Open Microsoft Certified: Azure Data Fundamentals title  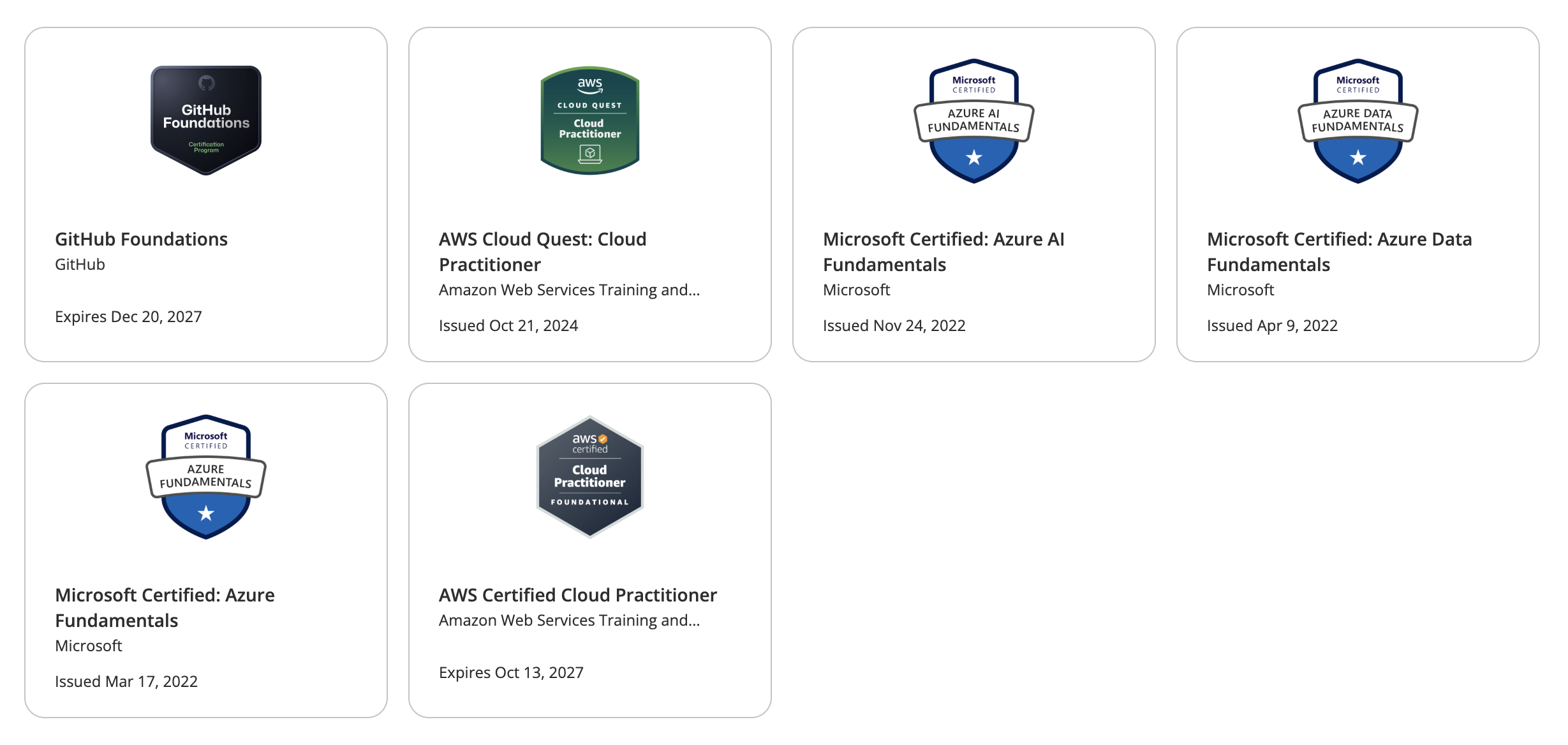point(1339,251)
